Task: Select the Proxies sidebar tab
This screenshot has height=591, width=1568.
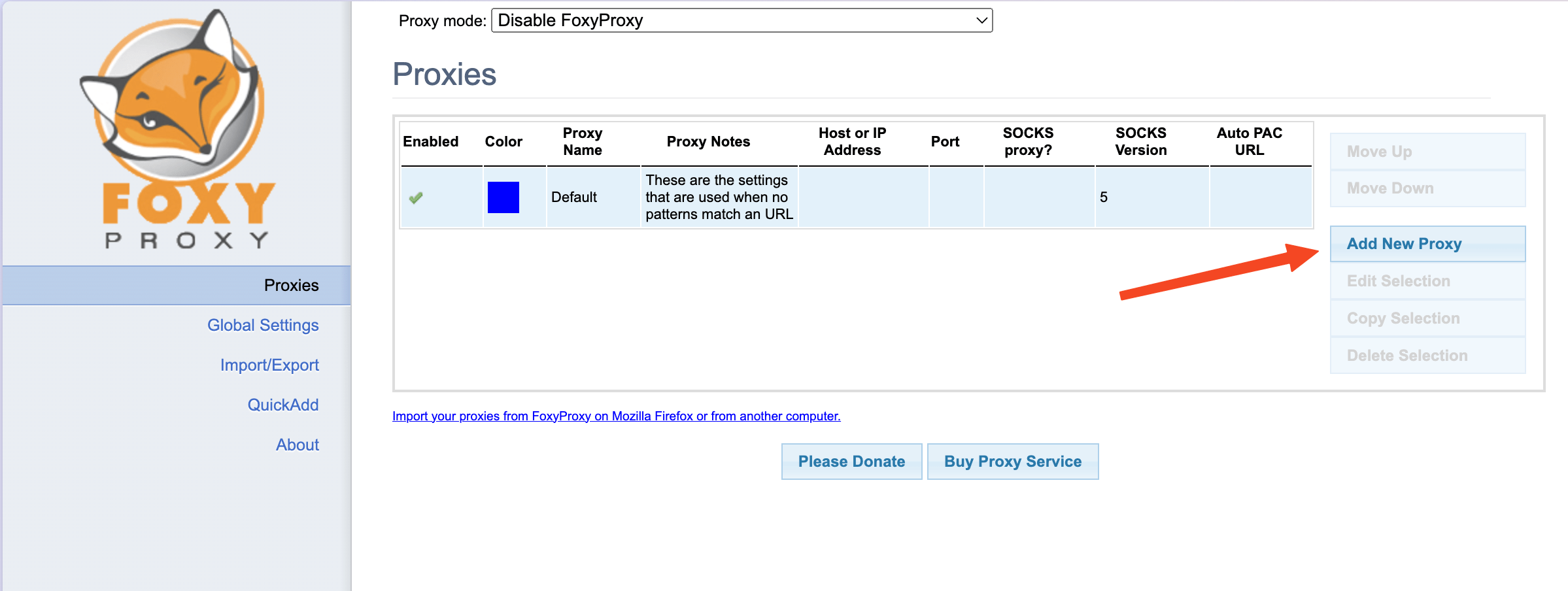Action: (177, 285)
